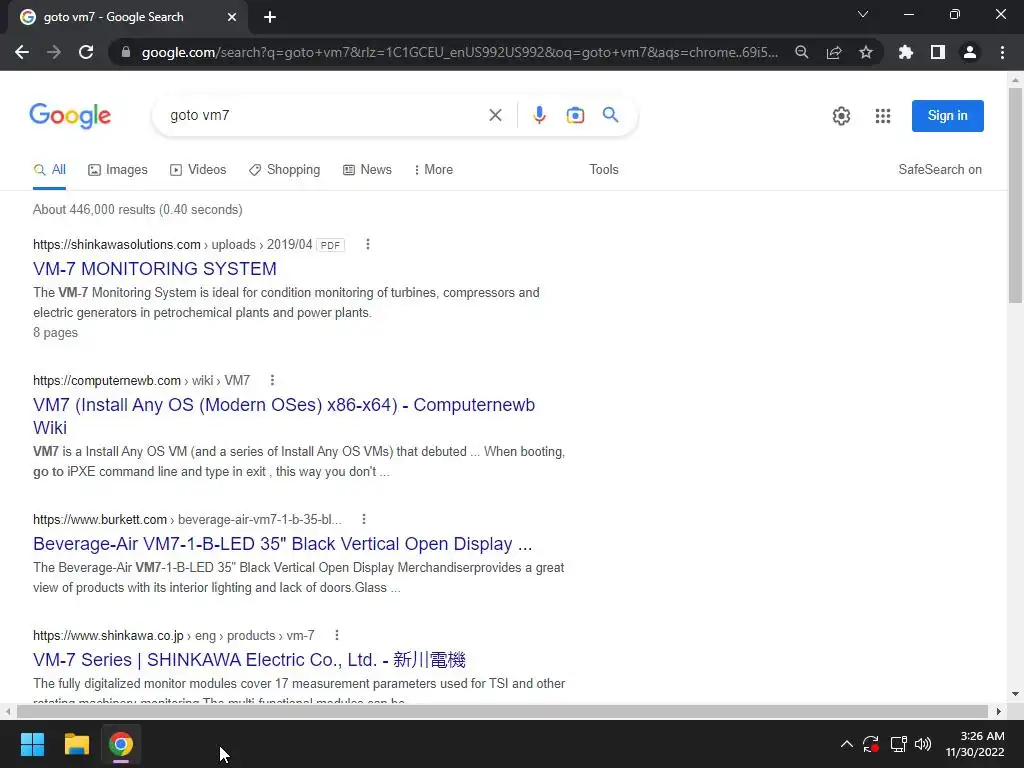Click the forward navigation arrow

(54, 52)
